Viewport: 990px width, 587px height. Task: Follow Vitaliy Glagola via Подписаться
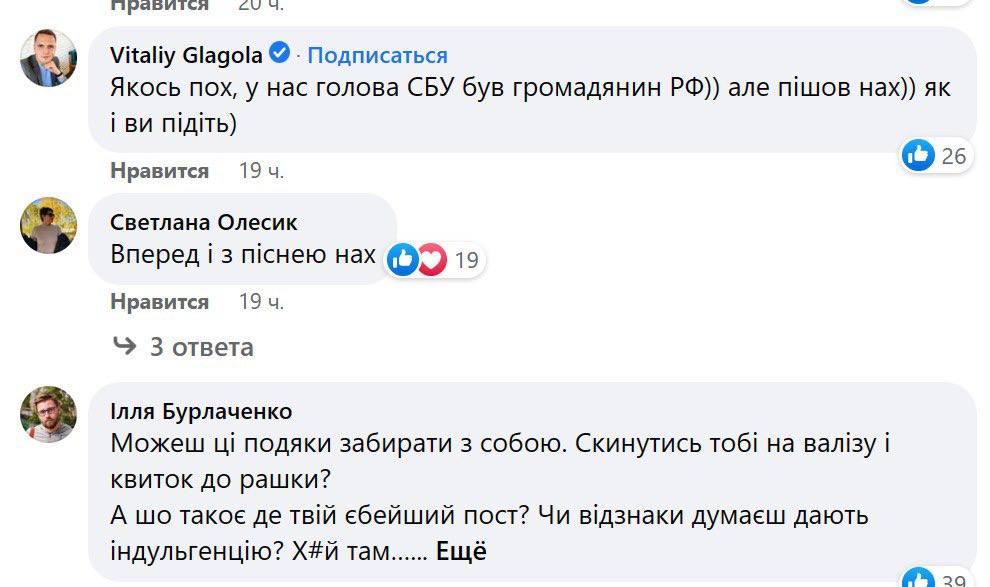(x=377, y=55)
